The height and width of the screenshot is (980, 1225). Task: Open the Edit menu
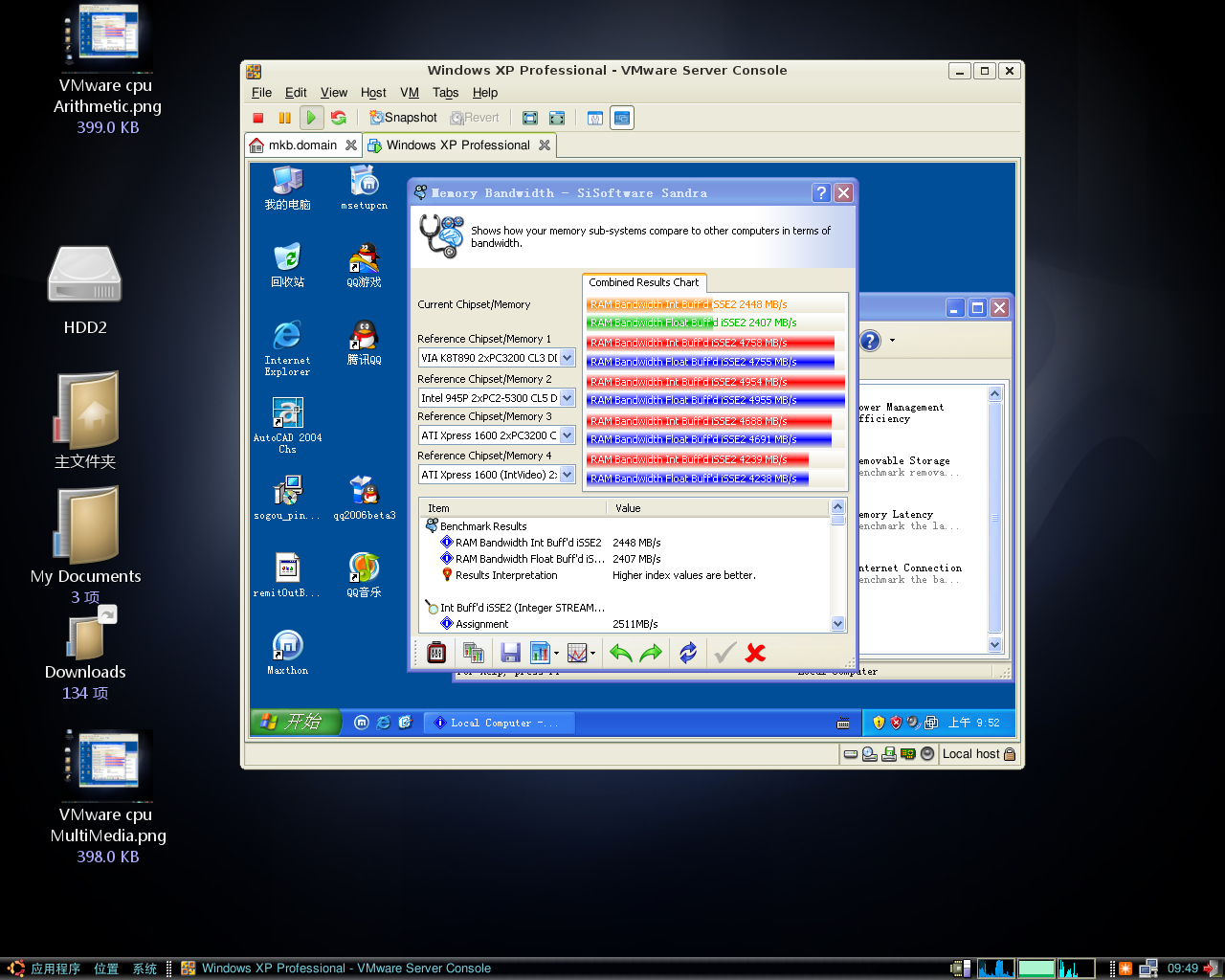(x=296, y=93)
